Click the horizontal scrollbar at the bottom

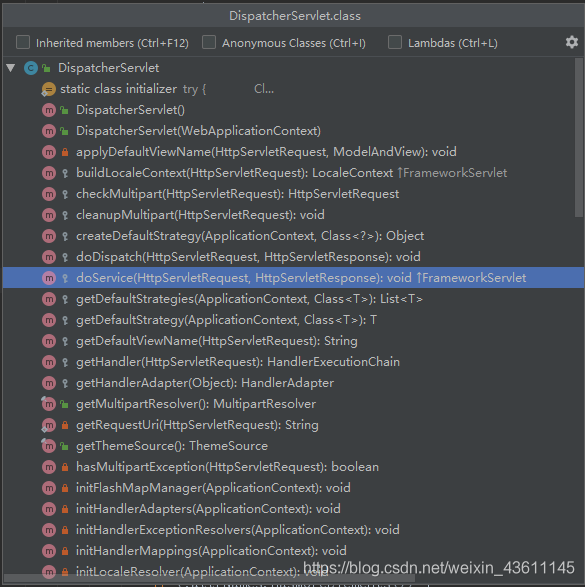(209, 579)
